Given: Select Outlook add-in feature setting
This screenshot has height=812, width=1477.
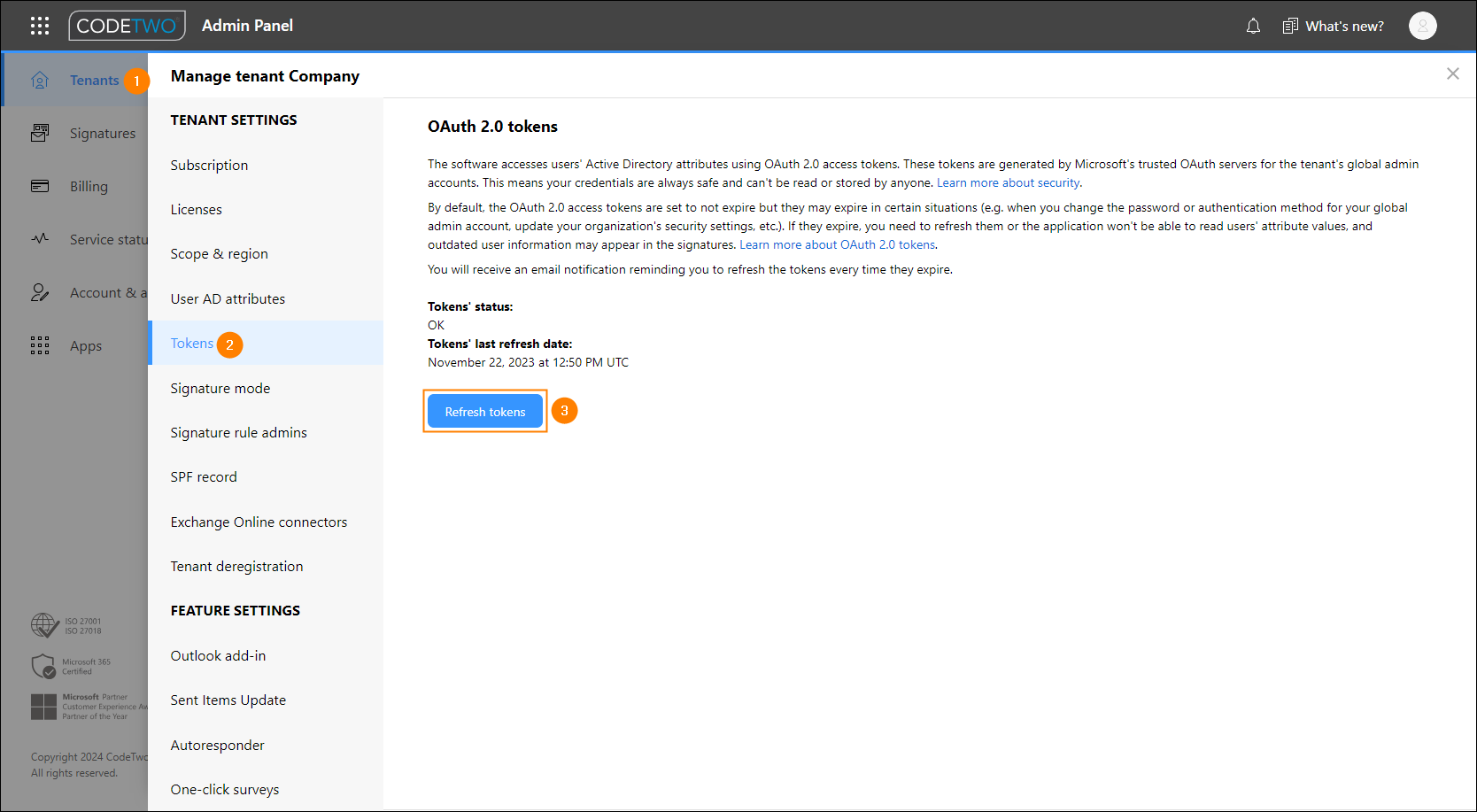Looking at the screenshot, I should point(266,655).
